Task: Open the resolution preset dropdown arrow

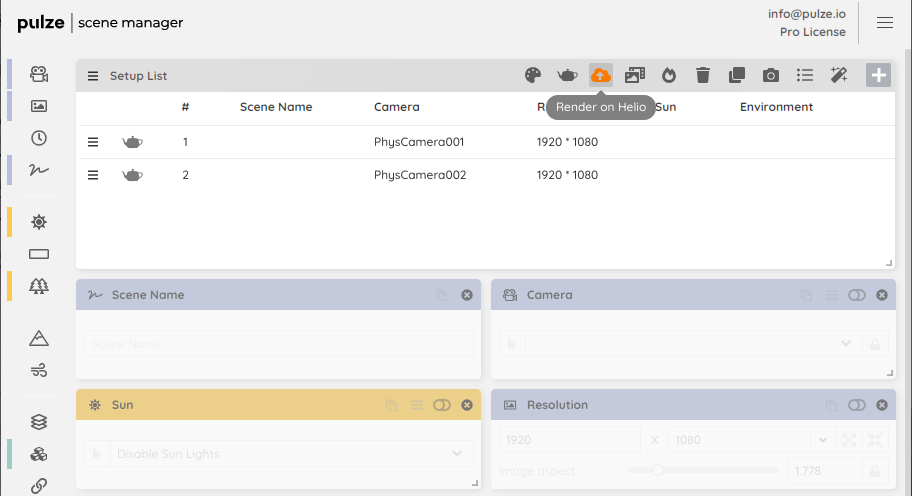Action: tap(824, 440)
